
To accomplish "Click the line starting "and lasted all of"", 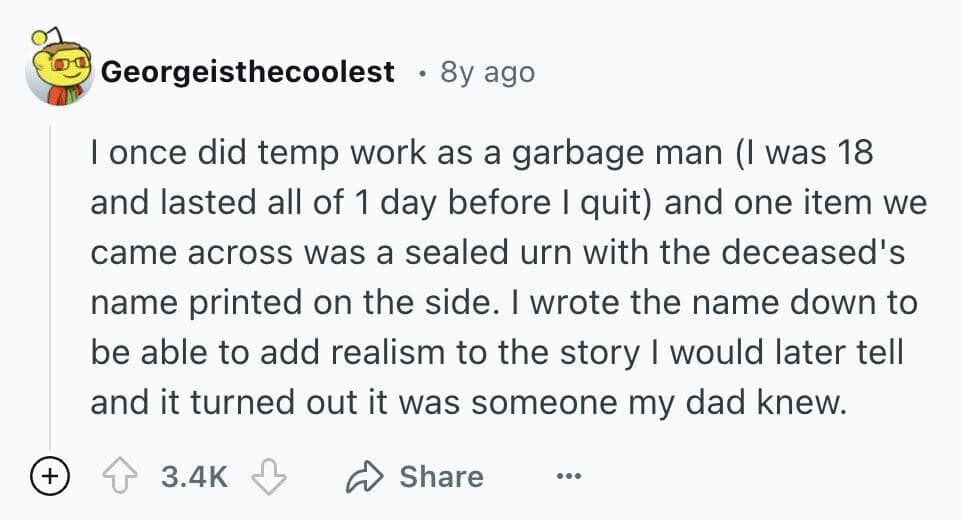I will [508, 204].
